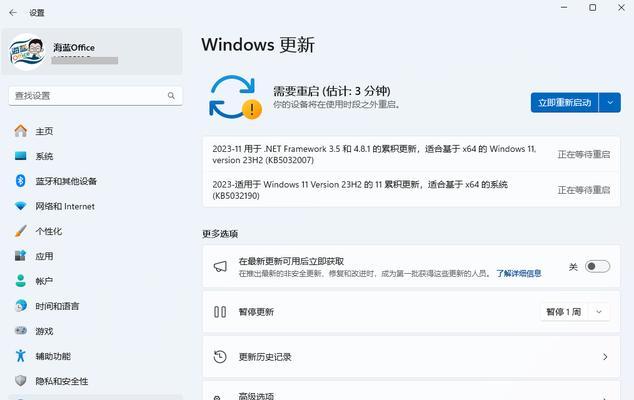Click the back arrow in the title bar
634x400 pixels.
click(x=13, y=13)
